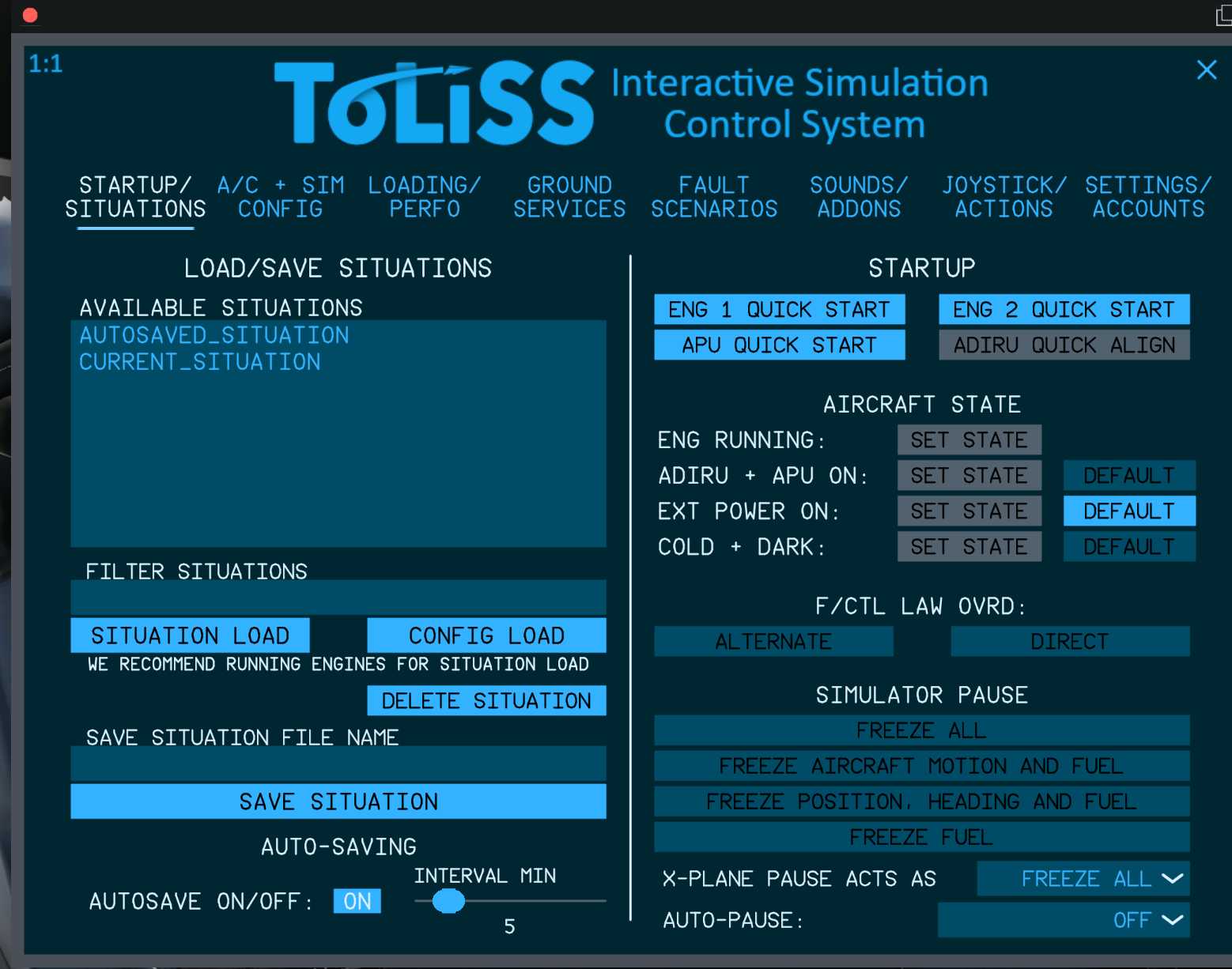Make Ext Power On the default state
The width and height of the screenshot is (1232, 969).
(1129, 511)
